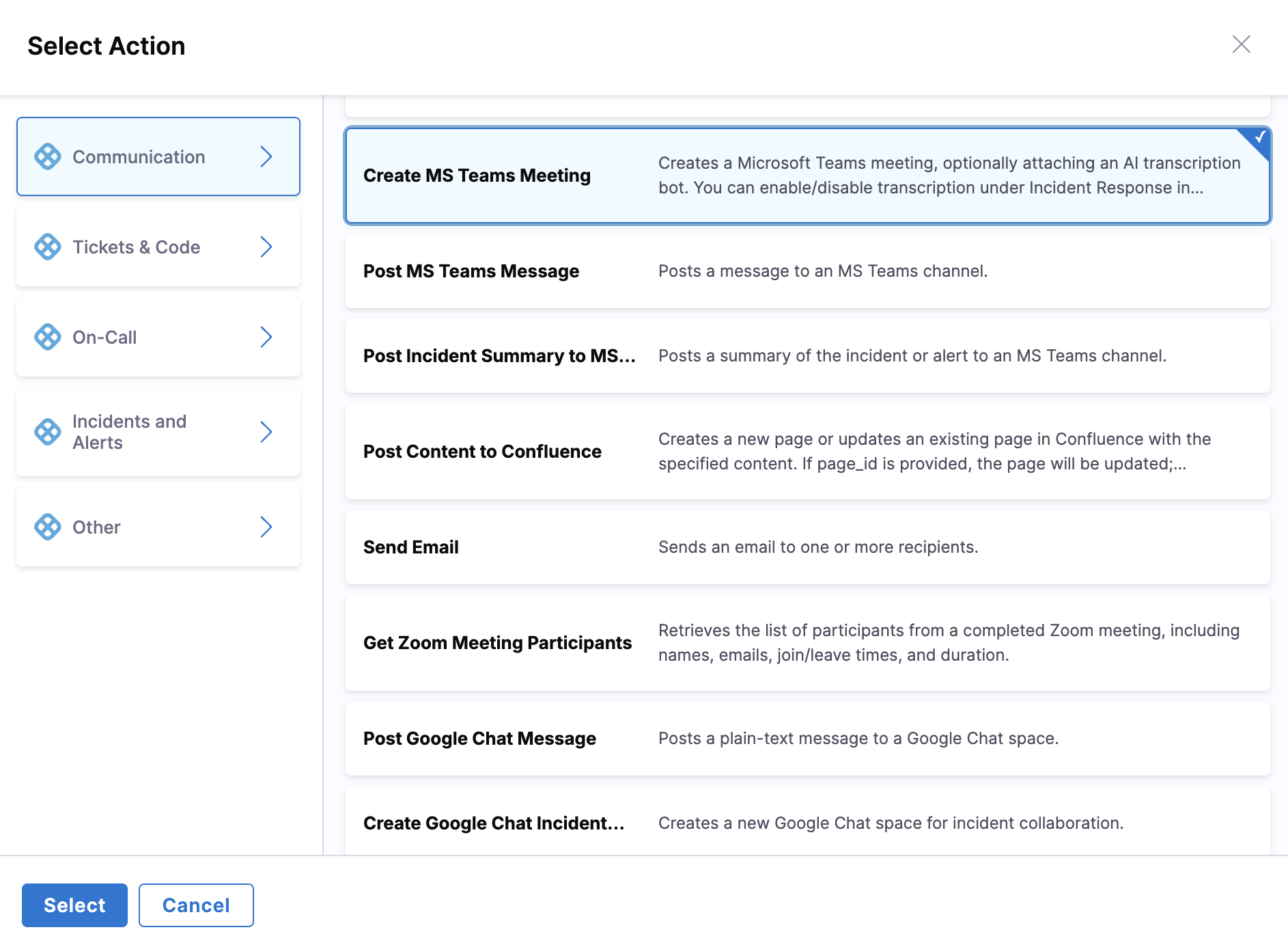Click 'Posts a message to an MS Teams channel.'
Image resolution: width=1288 pixels, height=947 pixels.
823,271
